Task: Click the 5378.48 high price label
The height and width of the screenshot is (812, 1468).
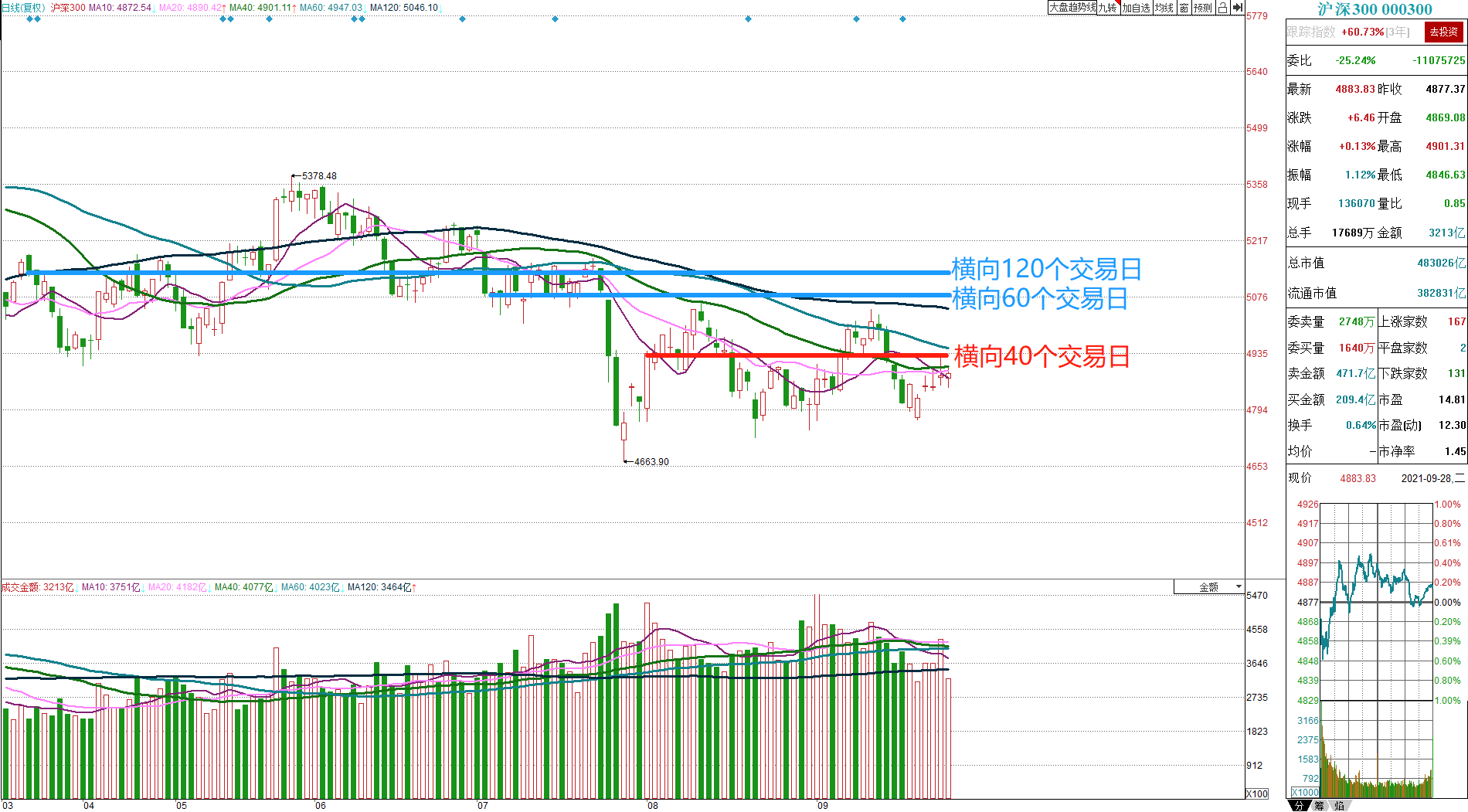Action: (319, 176)
